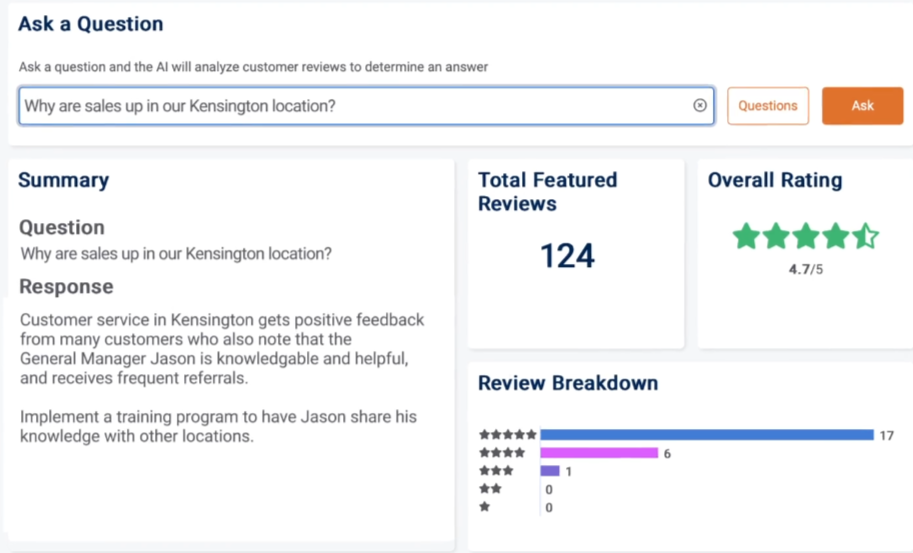Click the Summary panel heading

pos(63,180)
